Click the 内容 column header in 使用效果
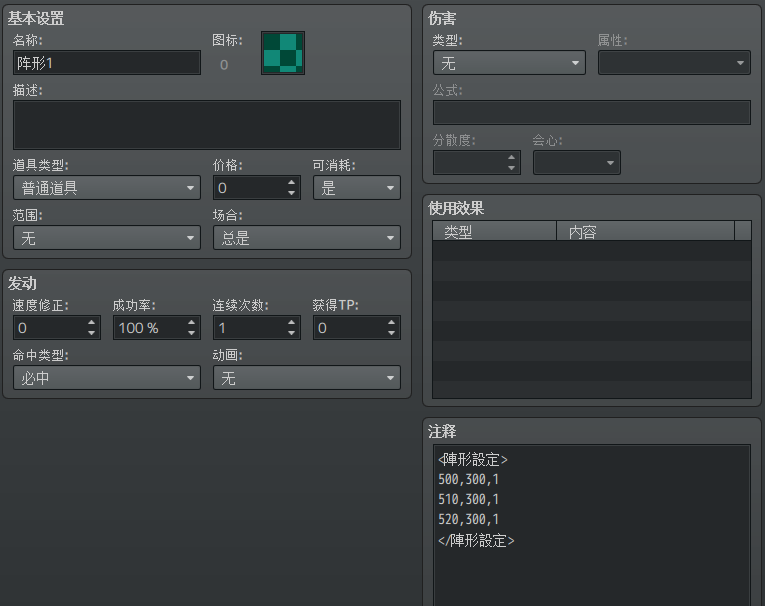The height and width of the screenshot is (606, 765). tap(645, 231)
